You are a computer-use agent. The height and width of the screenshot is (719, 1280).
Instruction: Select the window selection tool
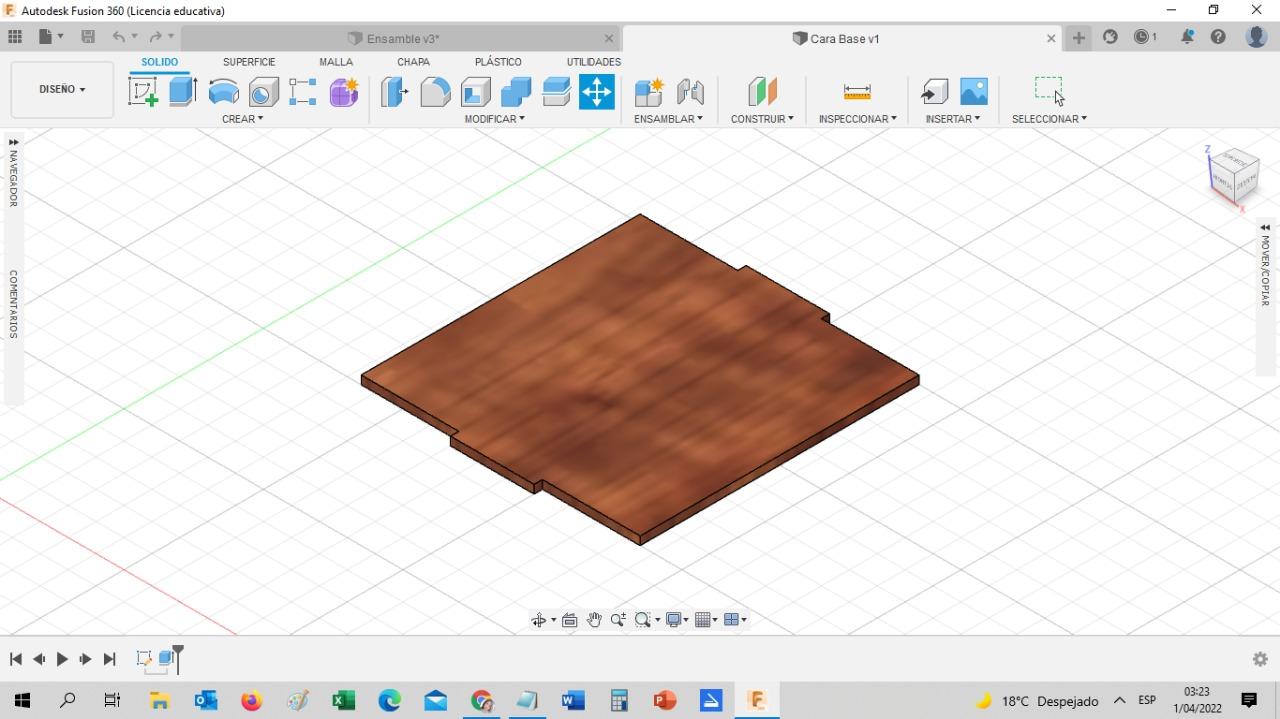[x=1049, y=90]
